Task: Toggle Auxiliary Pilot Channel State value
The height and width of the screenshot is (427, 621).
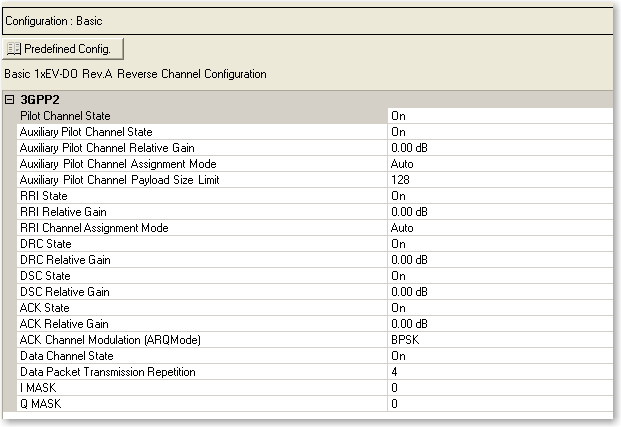Action: 498,132
